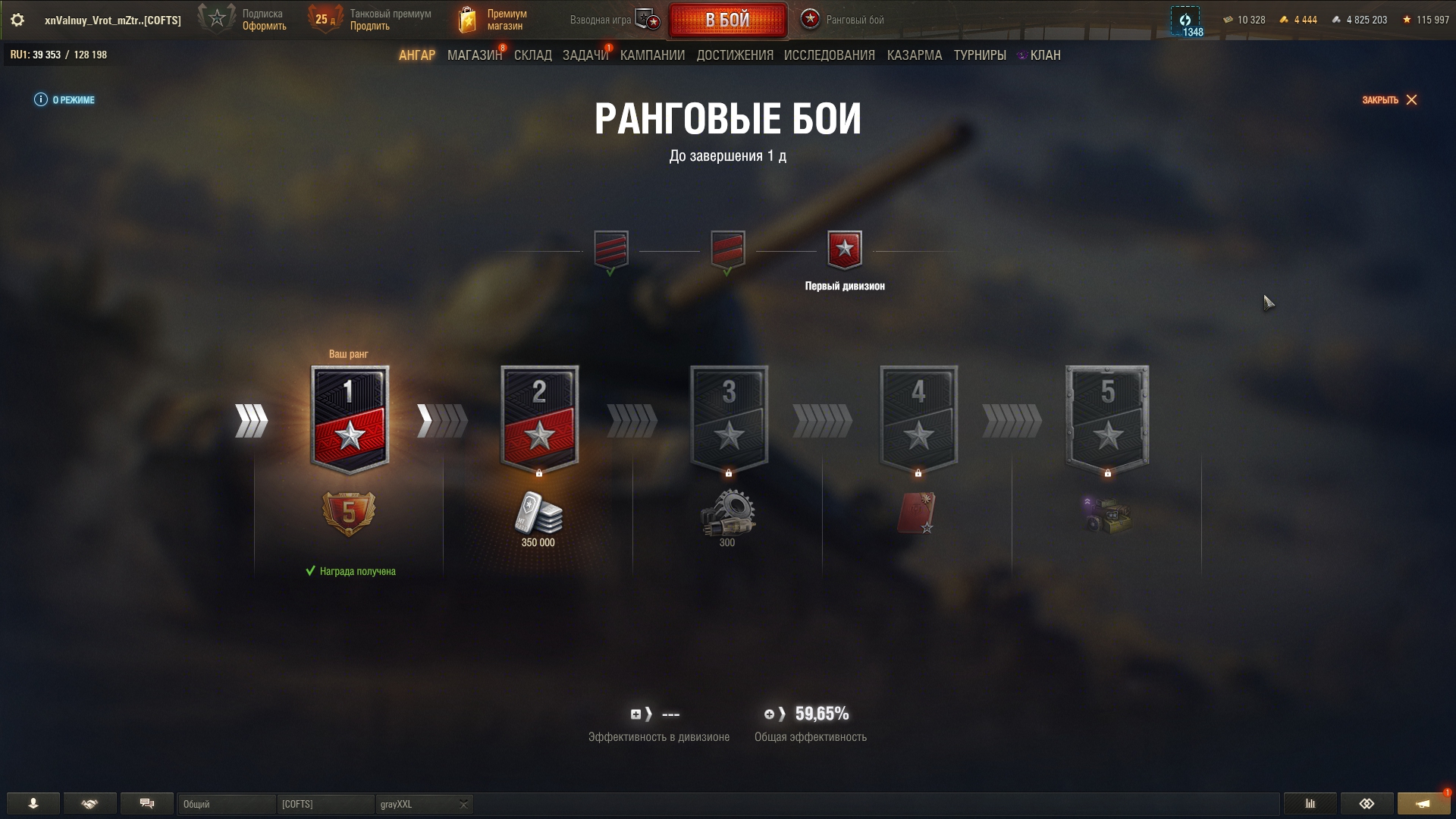Click the 300 components reward icon
Image resolution: width=1456 pixels, height=819 pixels.
(x=727, y=513)
